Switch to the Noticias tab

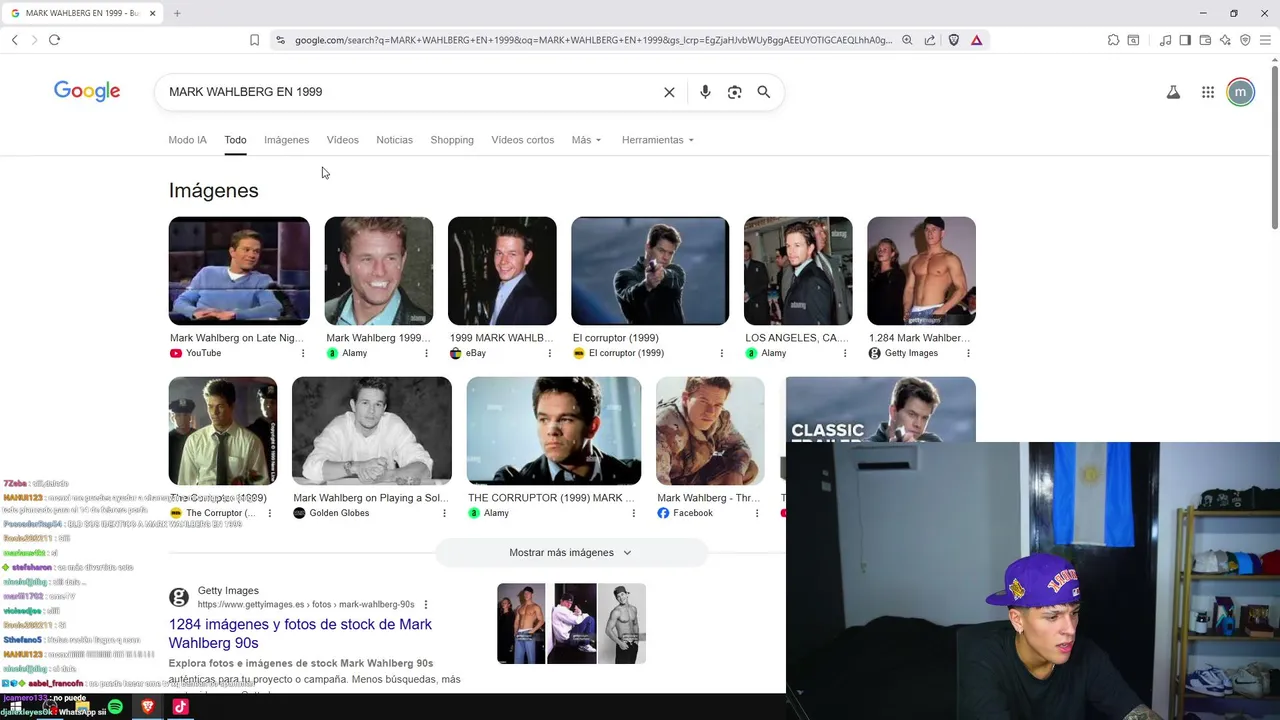(394, 140)
